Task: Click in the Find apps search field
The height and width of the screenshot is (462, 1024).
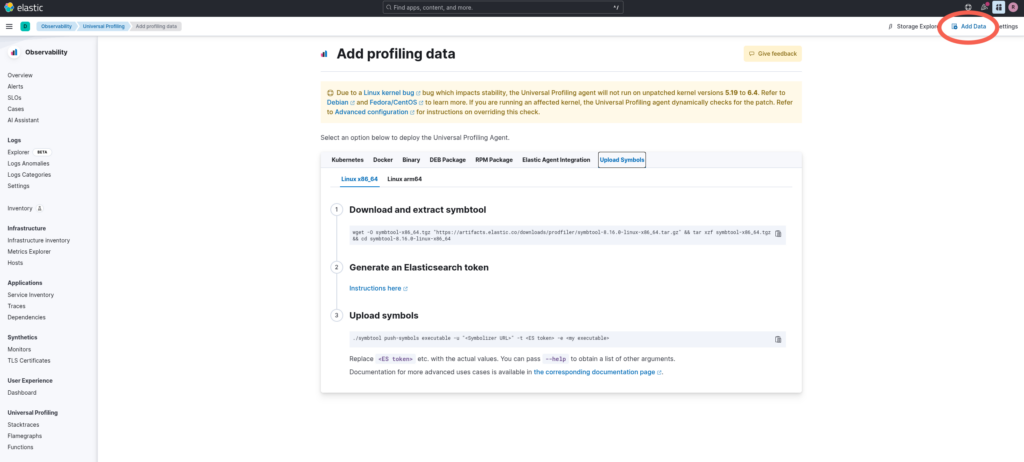Action: [503, 7]
